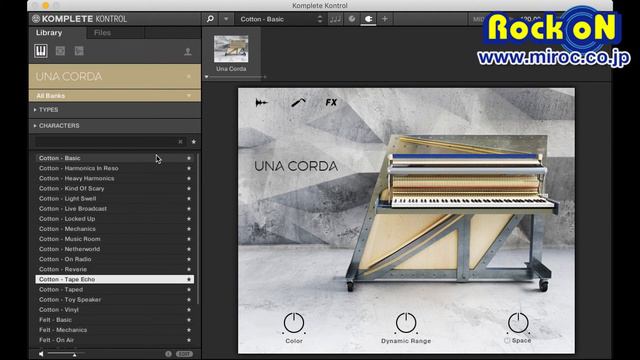Click the preset search input field

pyautogui.click(x=106, y=142)
